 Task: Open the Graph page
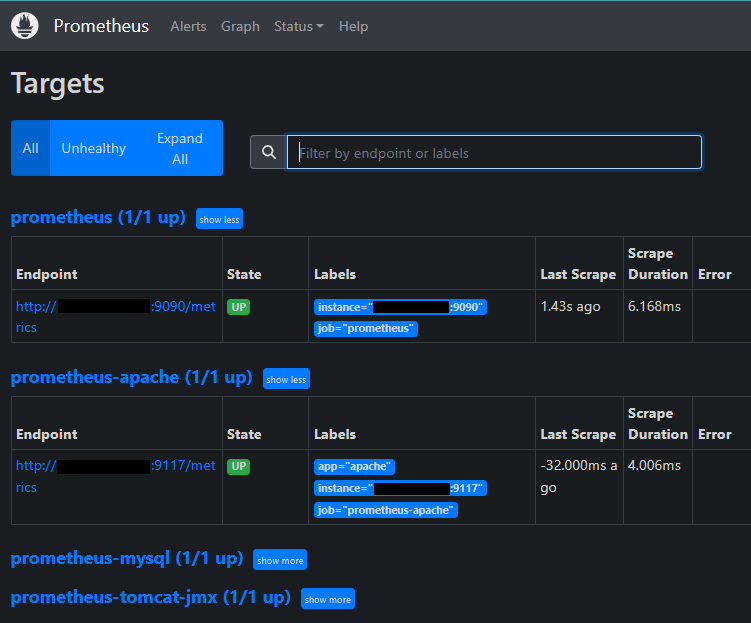click(240, 26)
